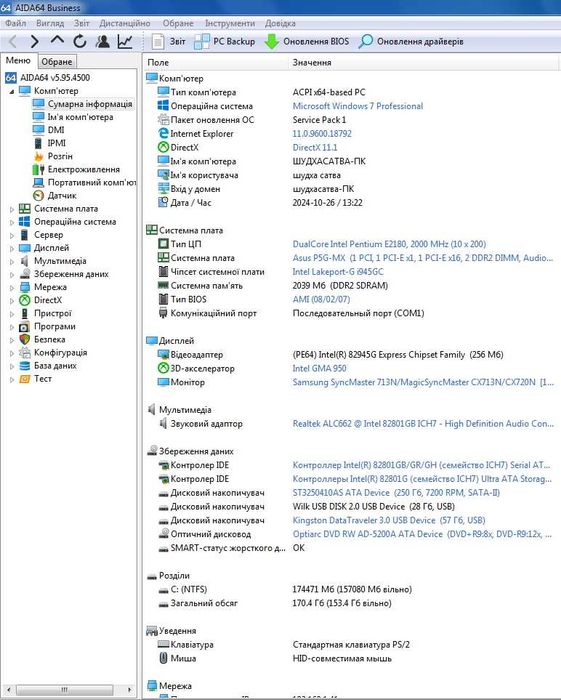Click the Безпека shield icon

click(x=25, y=340)
